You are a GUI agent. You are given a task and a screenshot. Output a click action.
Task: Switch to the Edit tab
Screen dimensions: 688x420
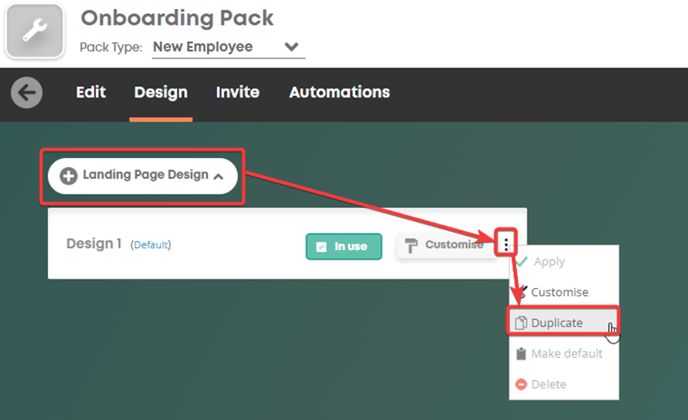[91, 92]
